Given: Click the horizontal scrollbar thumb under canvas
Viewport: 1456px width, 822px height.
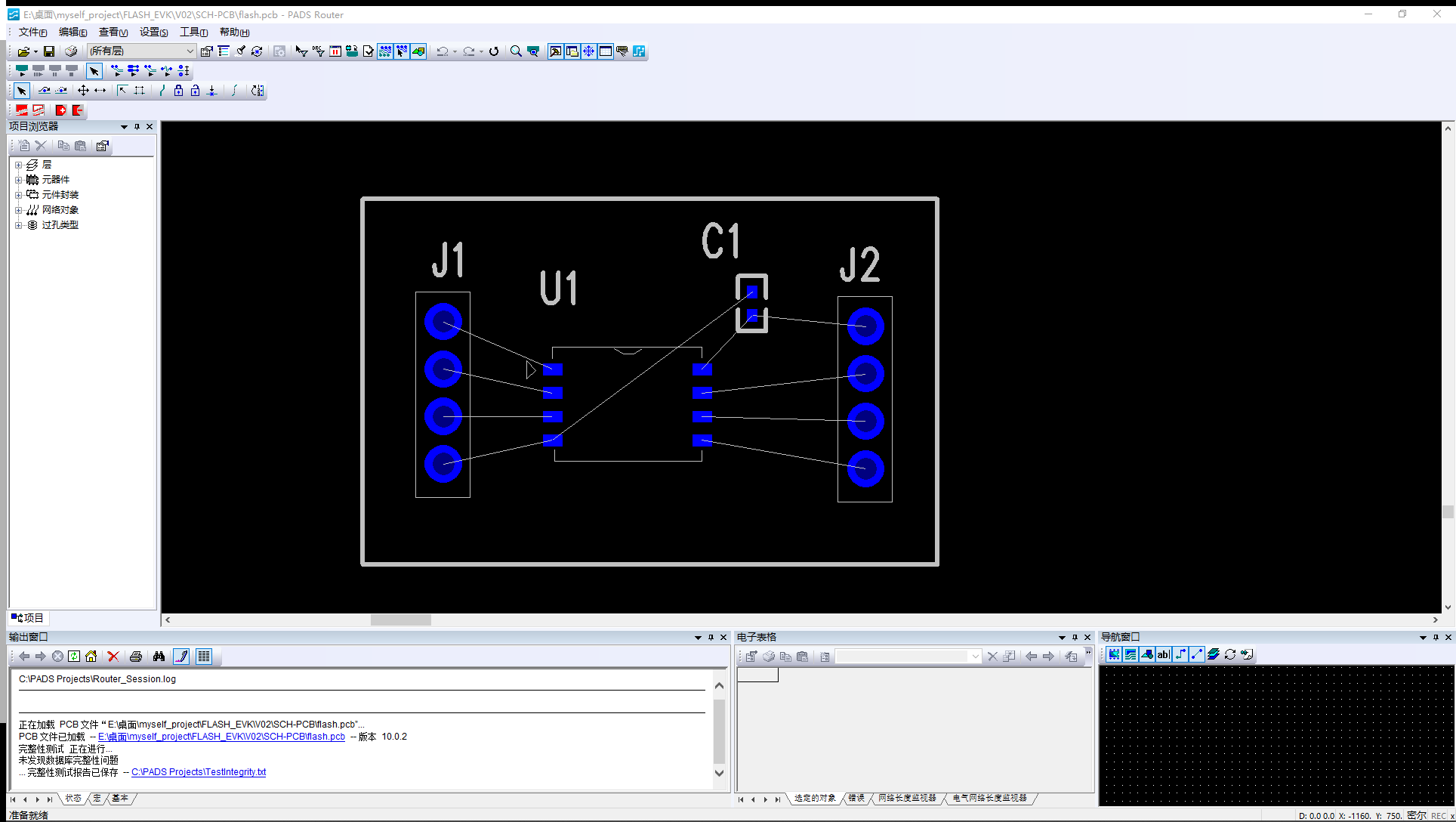Looking at the screenshot, I should [x=400, y=620].
